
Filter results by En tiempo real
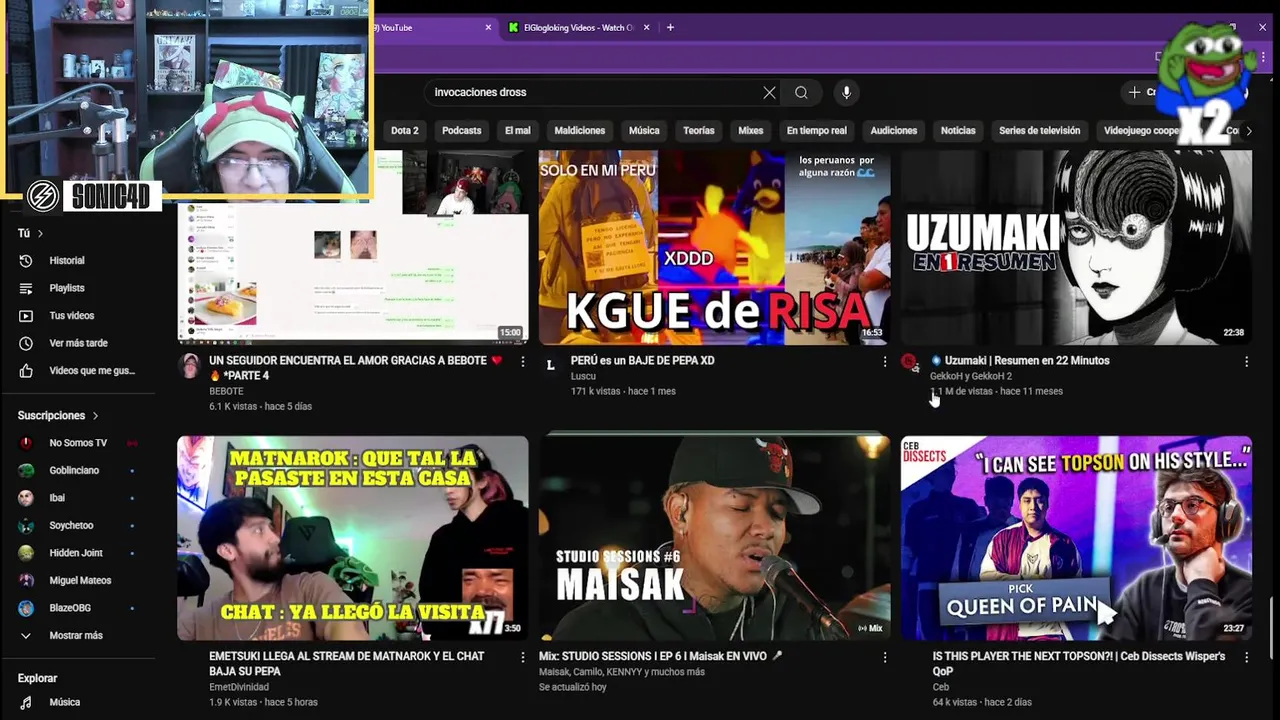(816, 130)
